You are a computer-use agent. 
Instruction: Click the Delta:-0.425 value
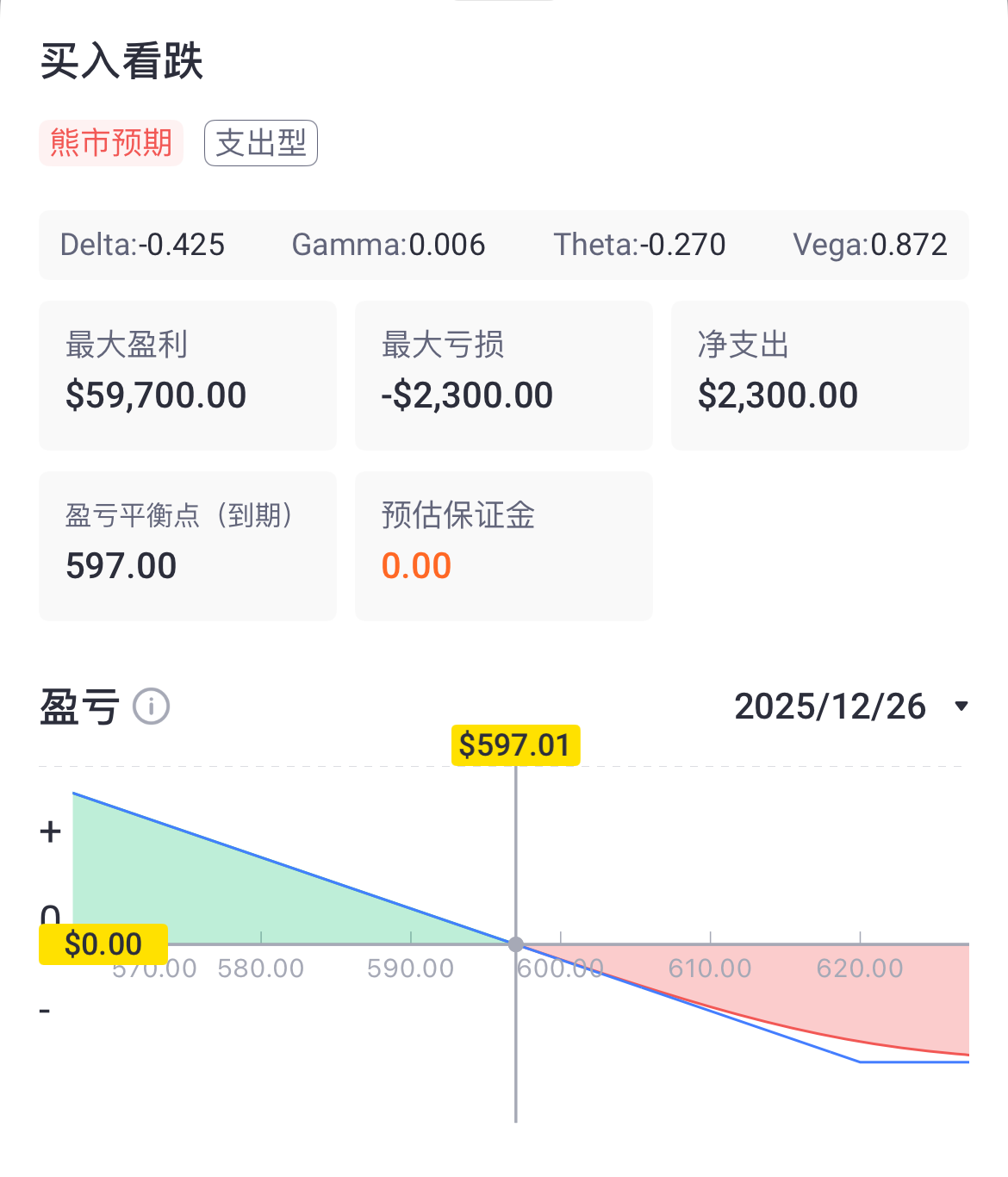point(142,245)
